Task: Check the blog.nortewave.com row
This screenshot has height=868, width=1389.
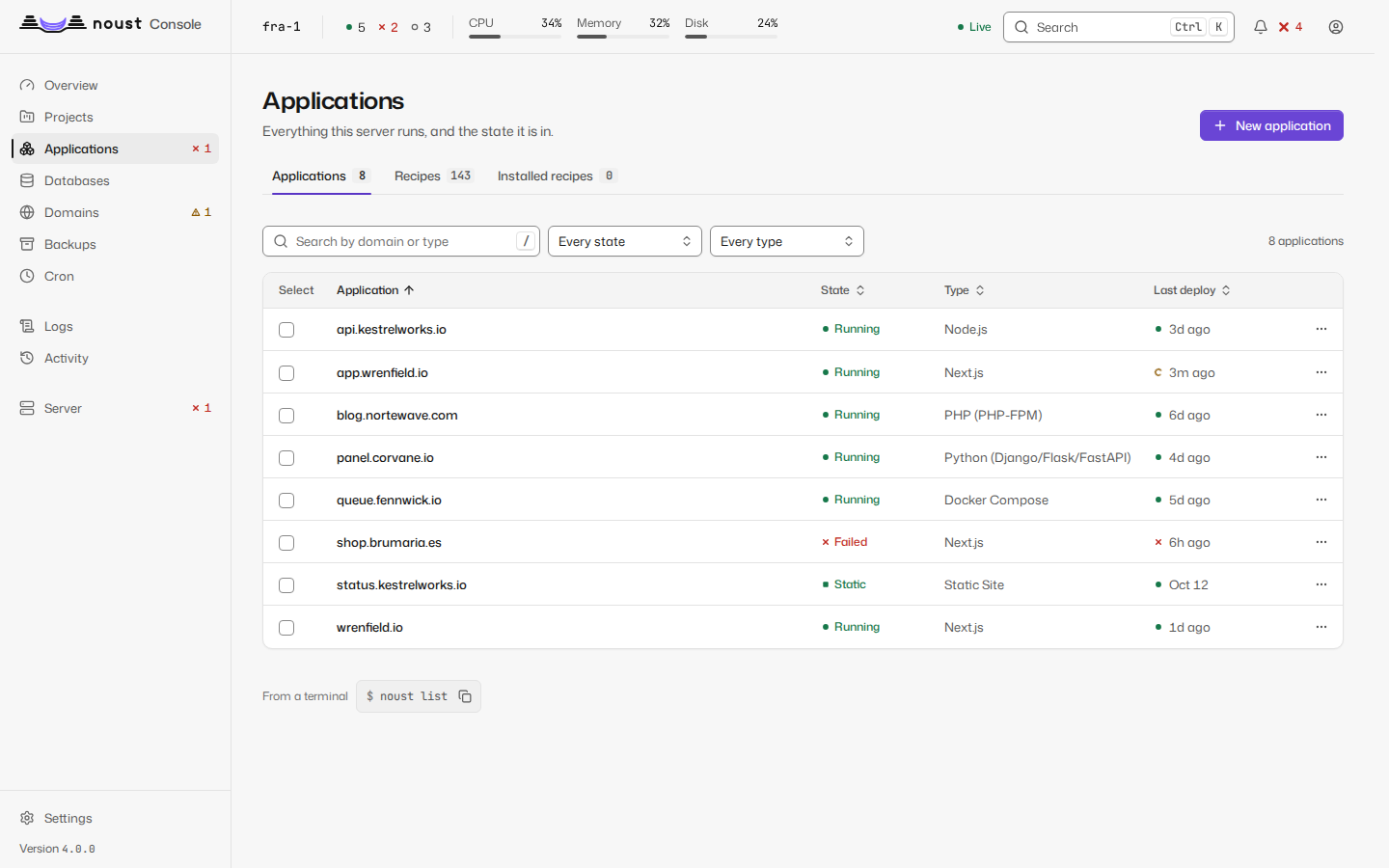Action: click(x=286, y=416)
